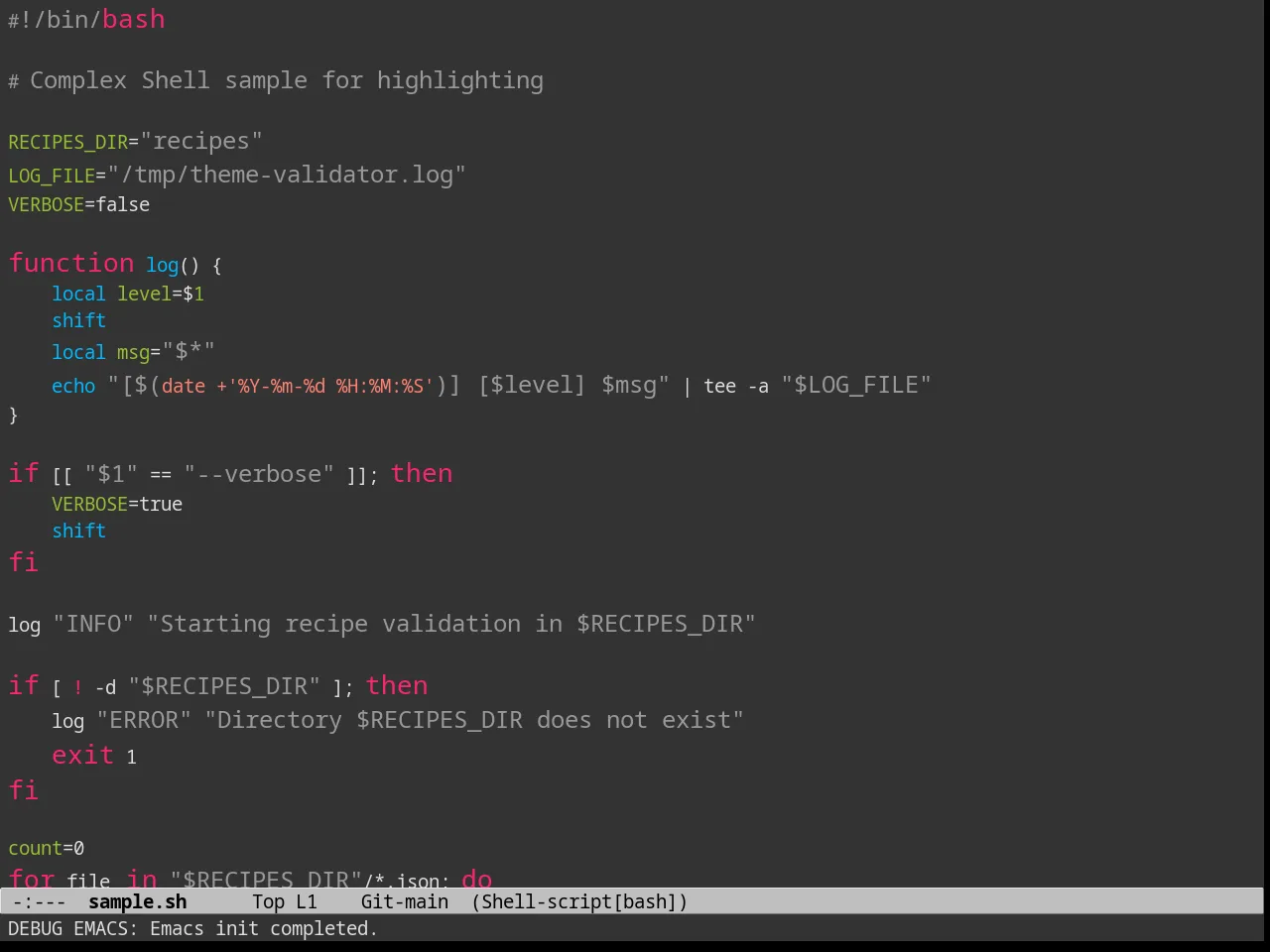The height and width of the screenshot is (952, 1270).
Task: Click the "--verbose" string in the if condition
Action: (x=259, y=474)
